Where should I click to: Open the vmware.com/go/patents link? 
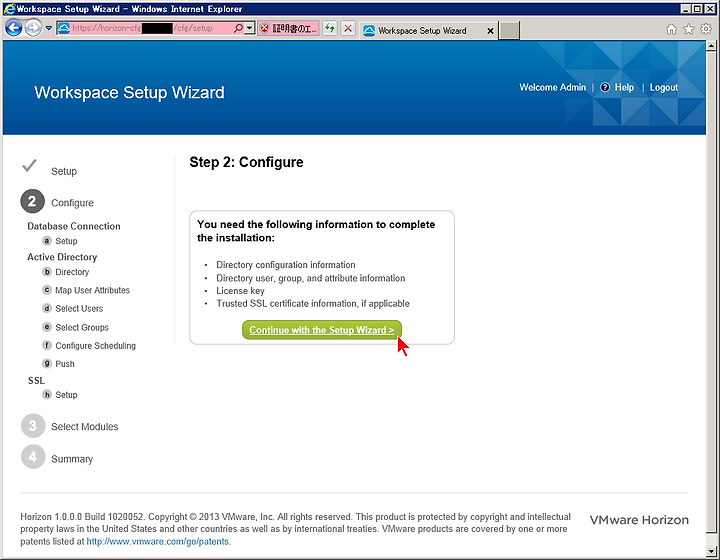tap(158, 542)
